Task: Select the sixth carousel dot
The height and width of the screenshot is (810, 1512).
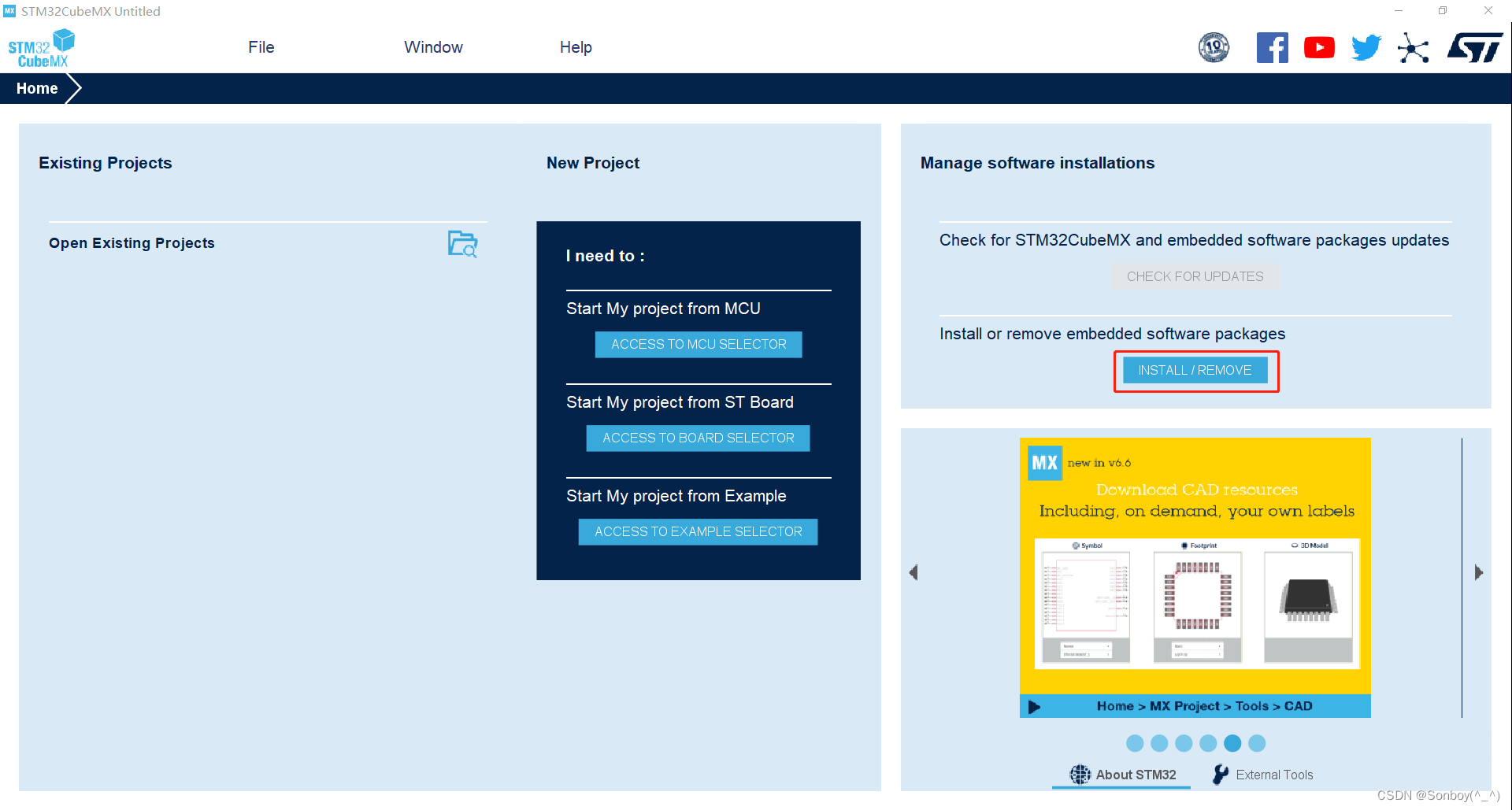Action: [x=1257, y=743]
